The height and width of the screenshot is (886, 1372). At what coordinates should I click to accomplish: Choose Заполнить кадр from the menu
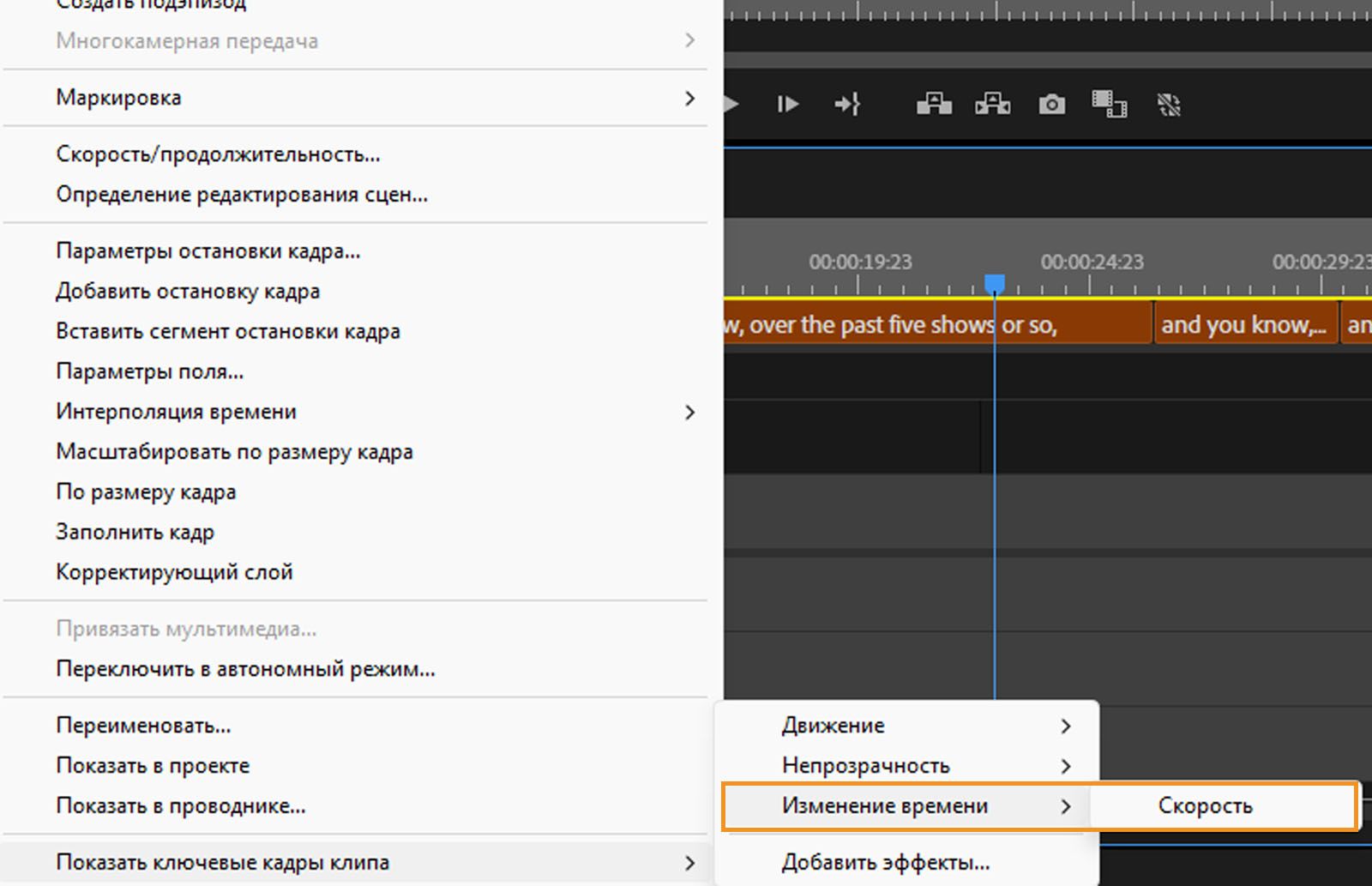pos(355,532)
